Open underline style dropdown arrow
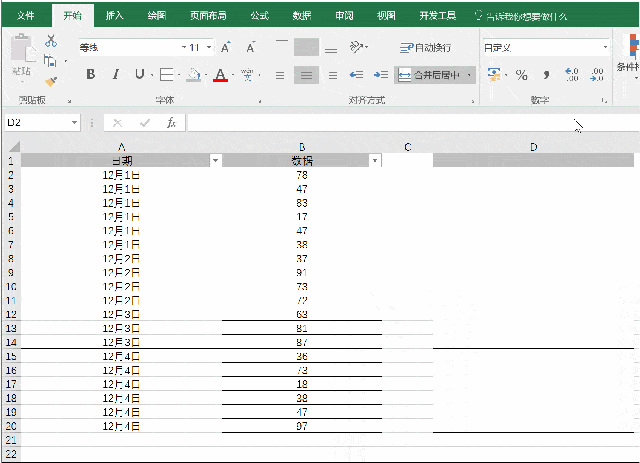640x463 pixels. 152,75
